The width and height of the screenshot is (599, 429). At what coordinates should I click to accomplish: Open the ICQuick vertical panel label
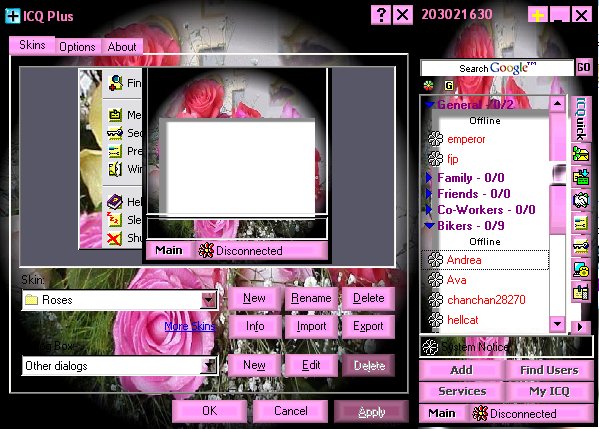581,119
